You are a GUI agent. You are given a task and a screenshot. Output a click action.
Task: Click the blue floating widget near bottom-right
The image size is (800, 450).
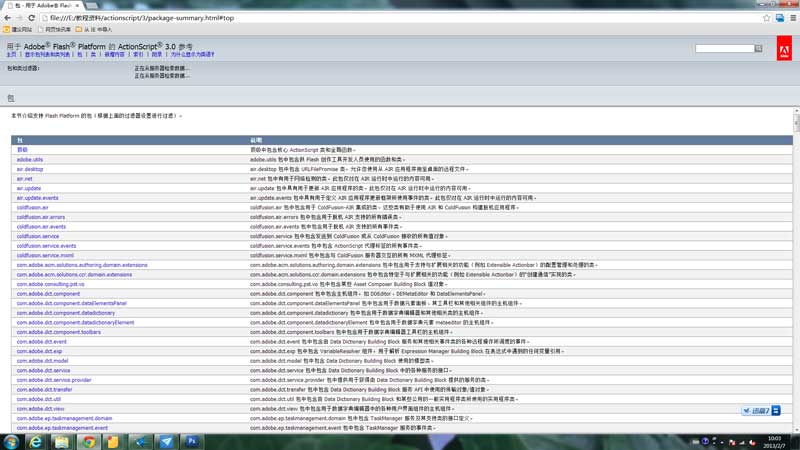pos(761,411)
